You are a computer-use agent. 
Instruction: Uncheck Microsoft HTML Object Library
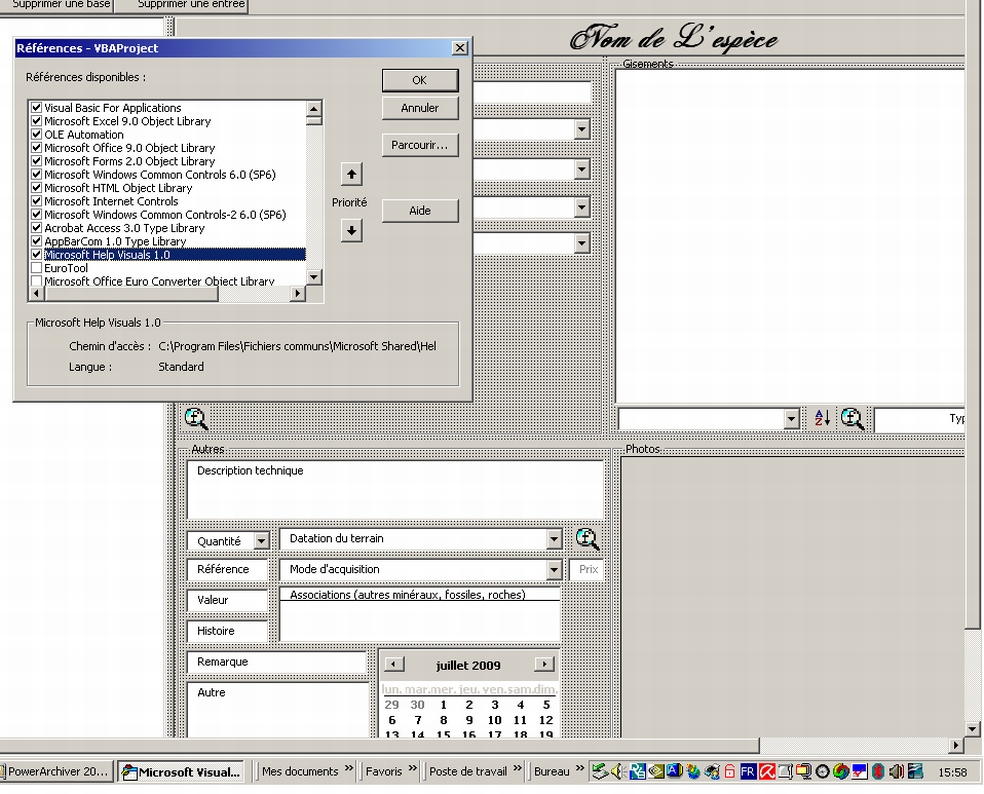(x=36, y=188)
